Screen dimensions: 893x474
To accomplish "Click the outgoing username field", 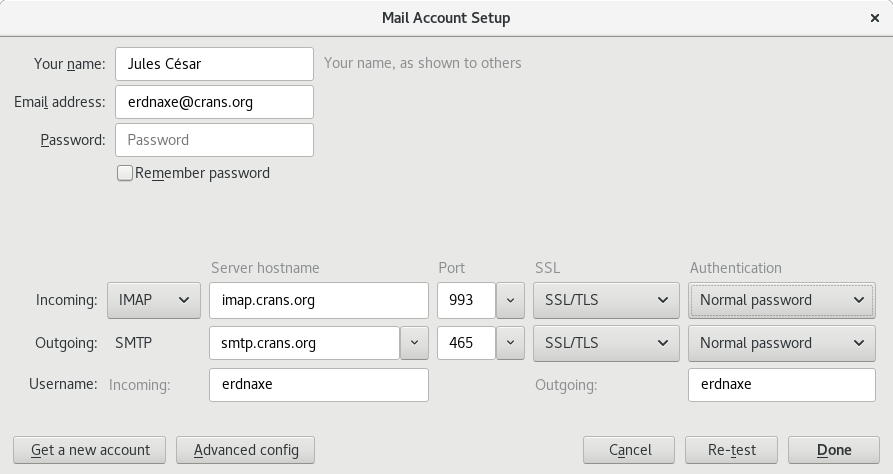I will 781,384.
